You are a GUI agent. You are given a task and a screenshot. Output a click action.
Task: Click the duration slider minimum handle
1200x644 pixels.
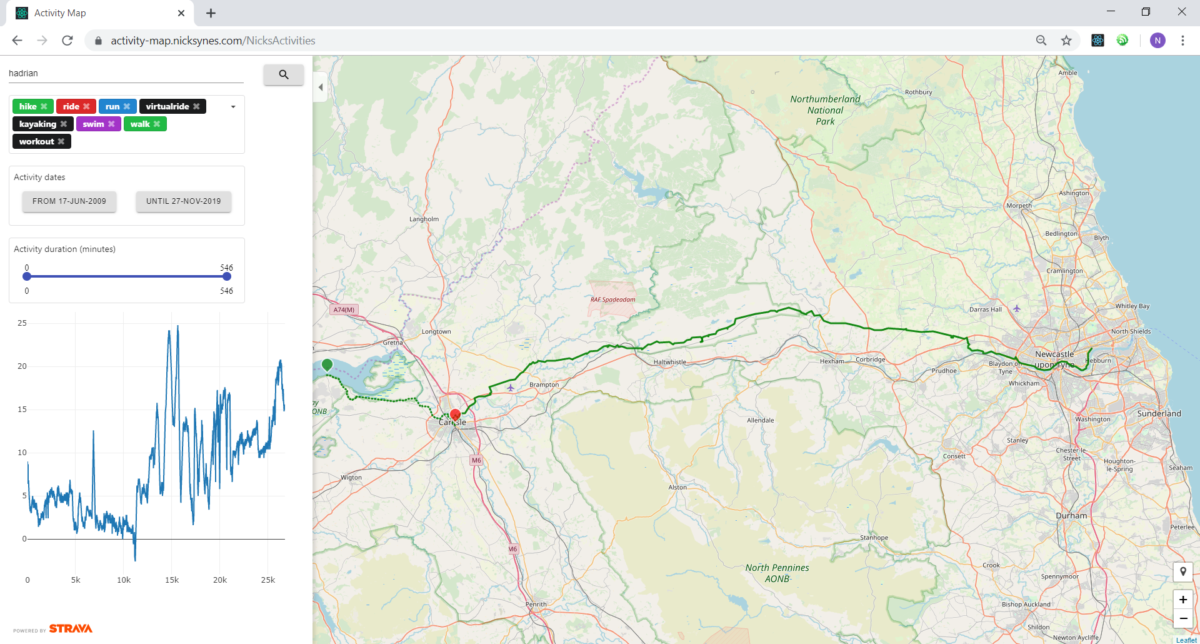(27, 276)
